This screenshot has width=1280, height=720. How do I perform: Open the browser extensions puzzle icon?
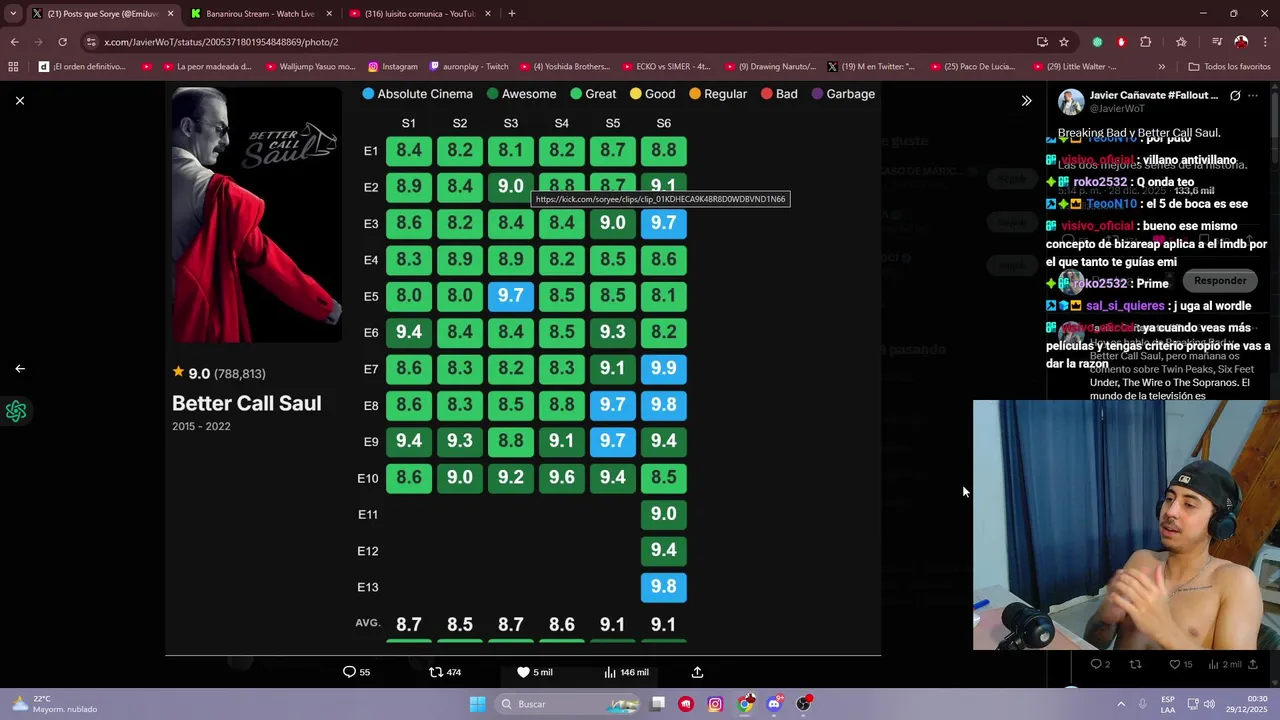1145,42
